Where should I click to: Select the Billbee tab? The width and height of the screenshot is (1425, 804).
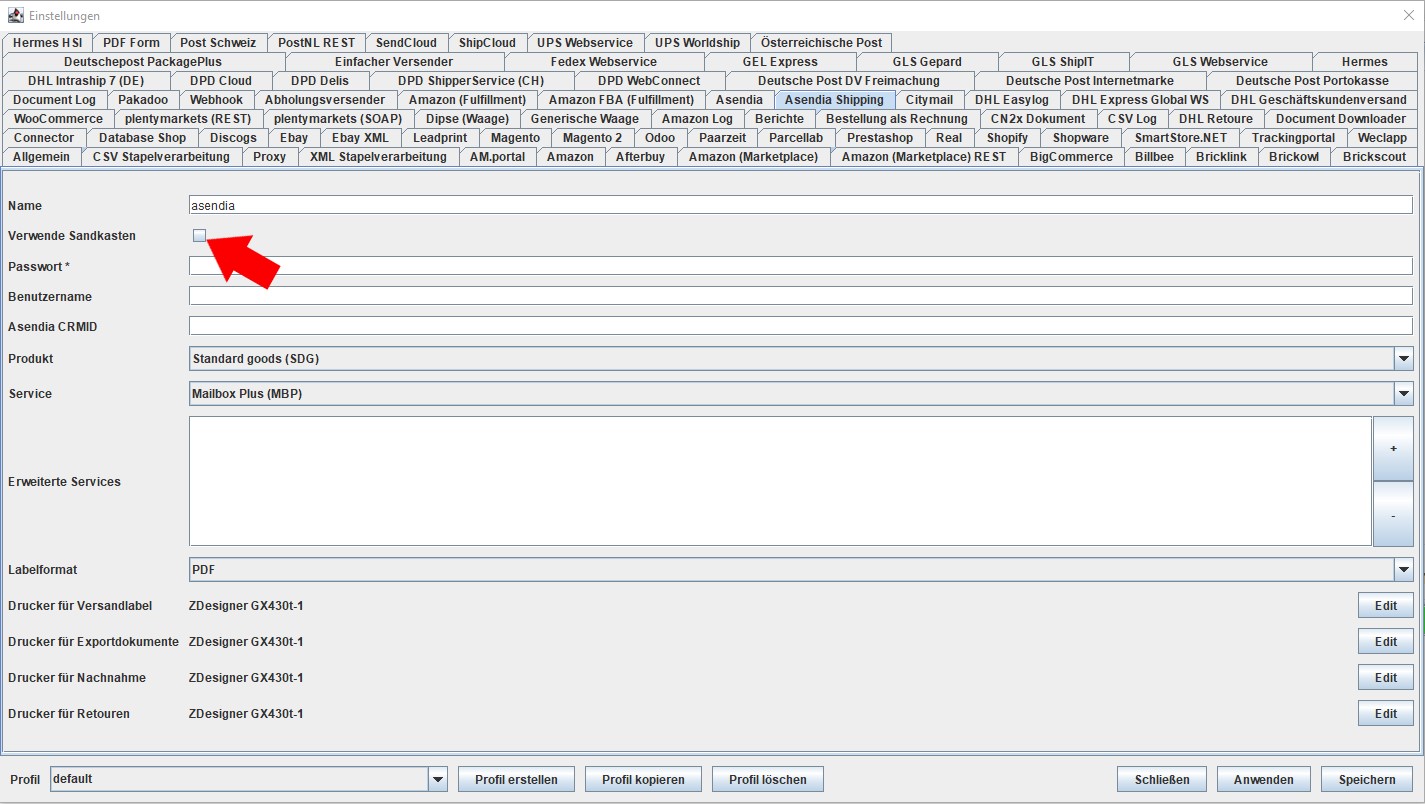point(1154,157)
